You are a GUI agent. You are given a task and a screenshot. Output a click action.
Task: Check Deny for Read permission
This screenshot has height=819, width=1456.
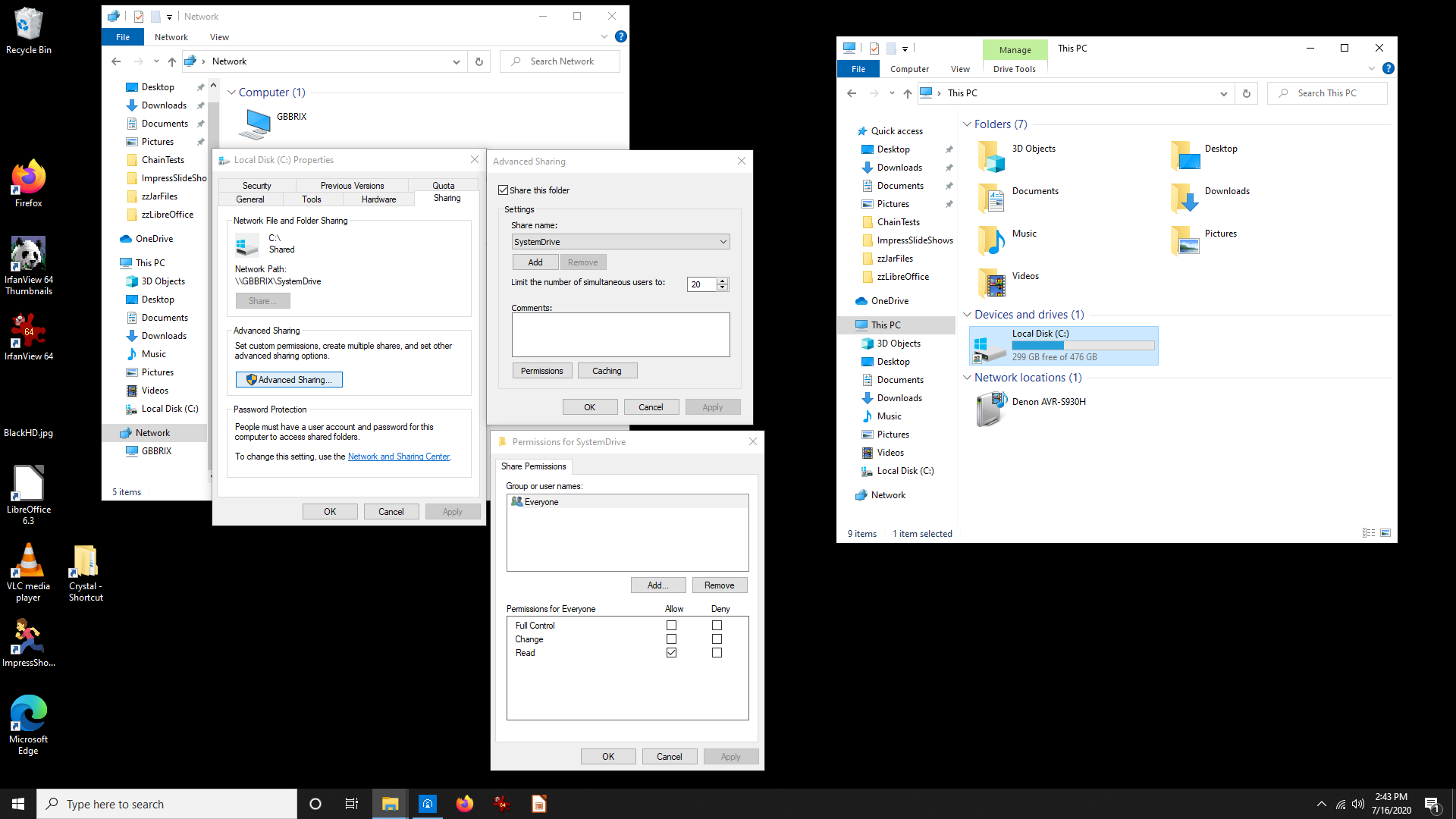point(717,653)
